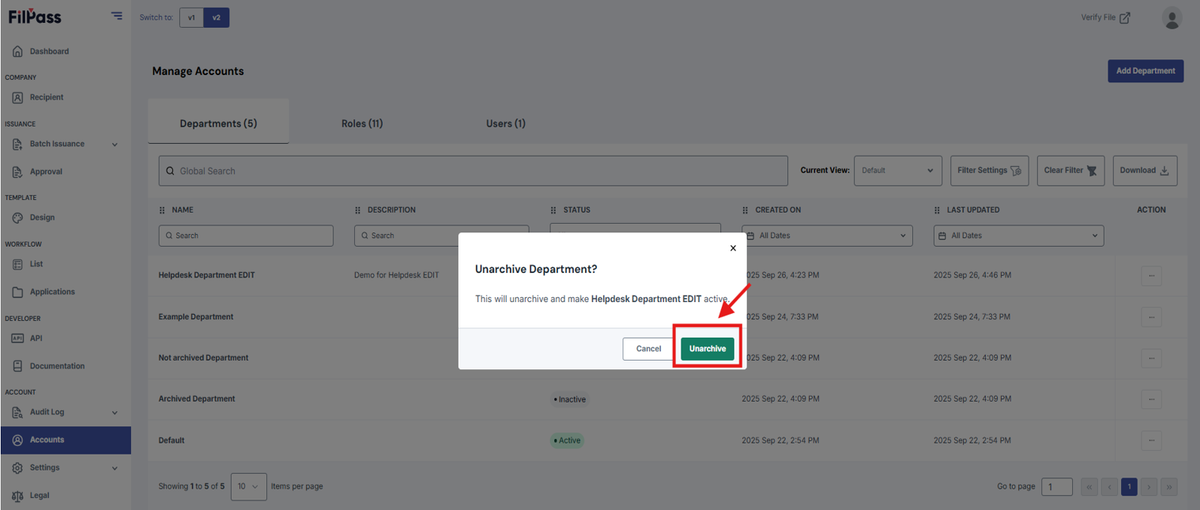
Task: Open action menu for Helpdesk Department EDIT row
Action: (x=1151, y=275)
